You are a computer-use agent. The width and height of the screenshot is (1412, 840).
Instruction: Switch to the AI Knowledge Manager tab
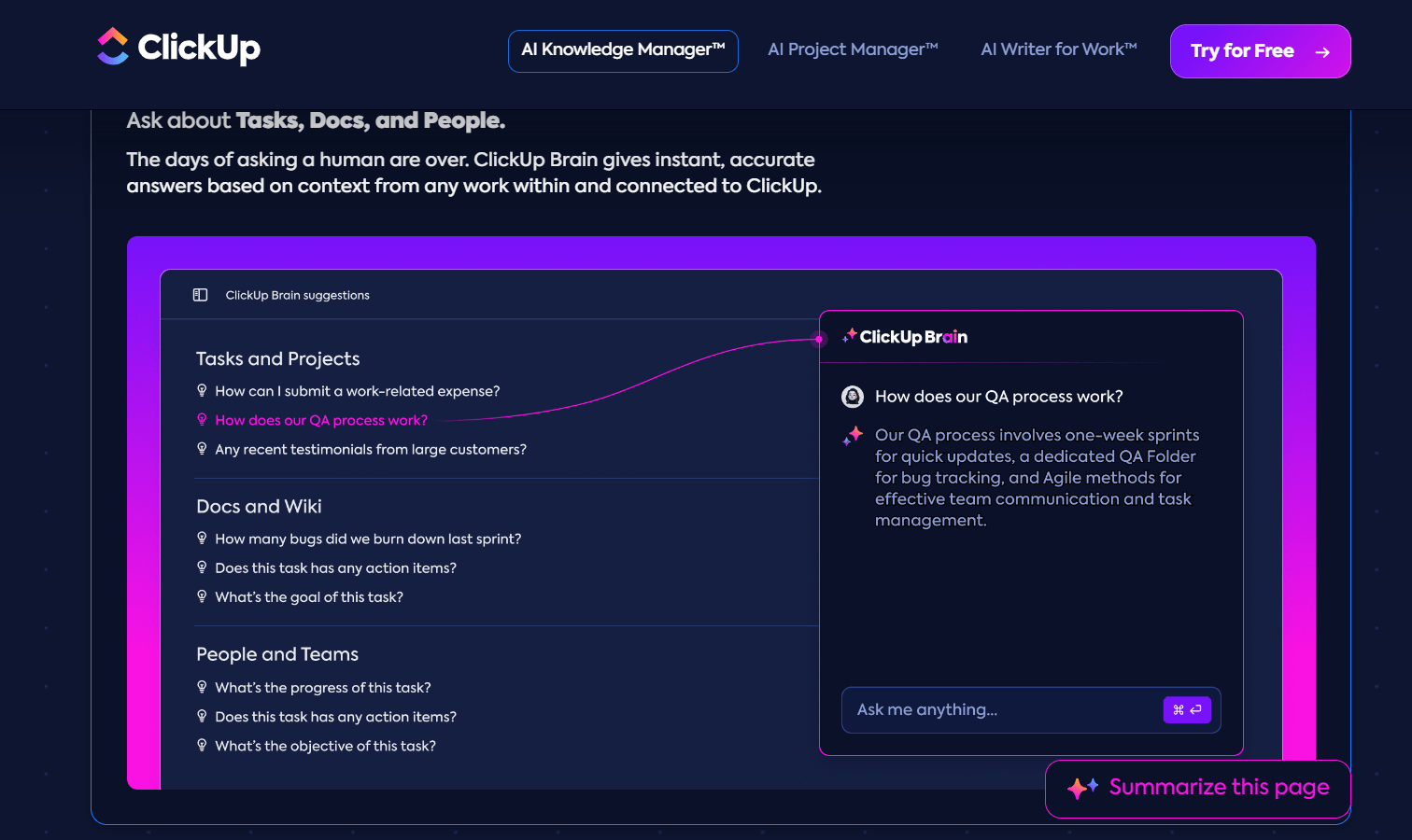622,50
